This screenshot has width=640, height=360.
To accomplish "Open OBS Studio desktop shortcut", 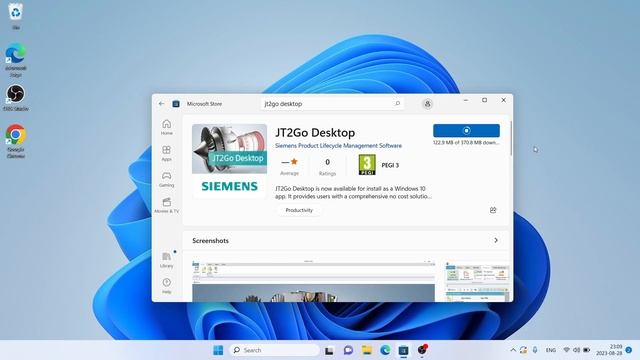I will (16, 98).
